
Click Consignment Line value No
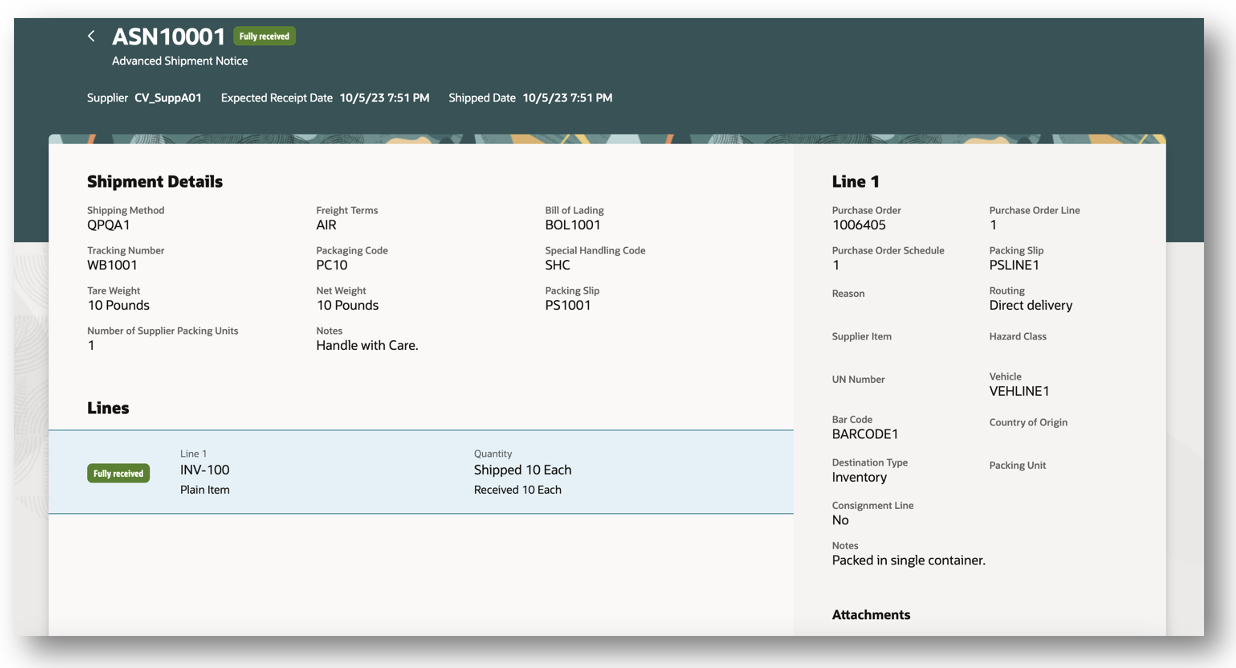click(x=841, y=520)
